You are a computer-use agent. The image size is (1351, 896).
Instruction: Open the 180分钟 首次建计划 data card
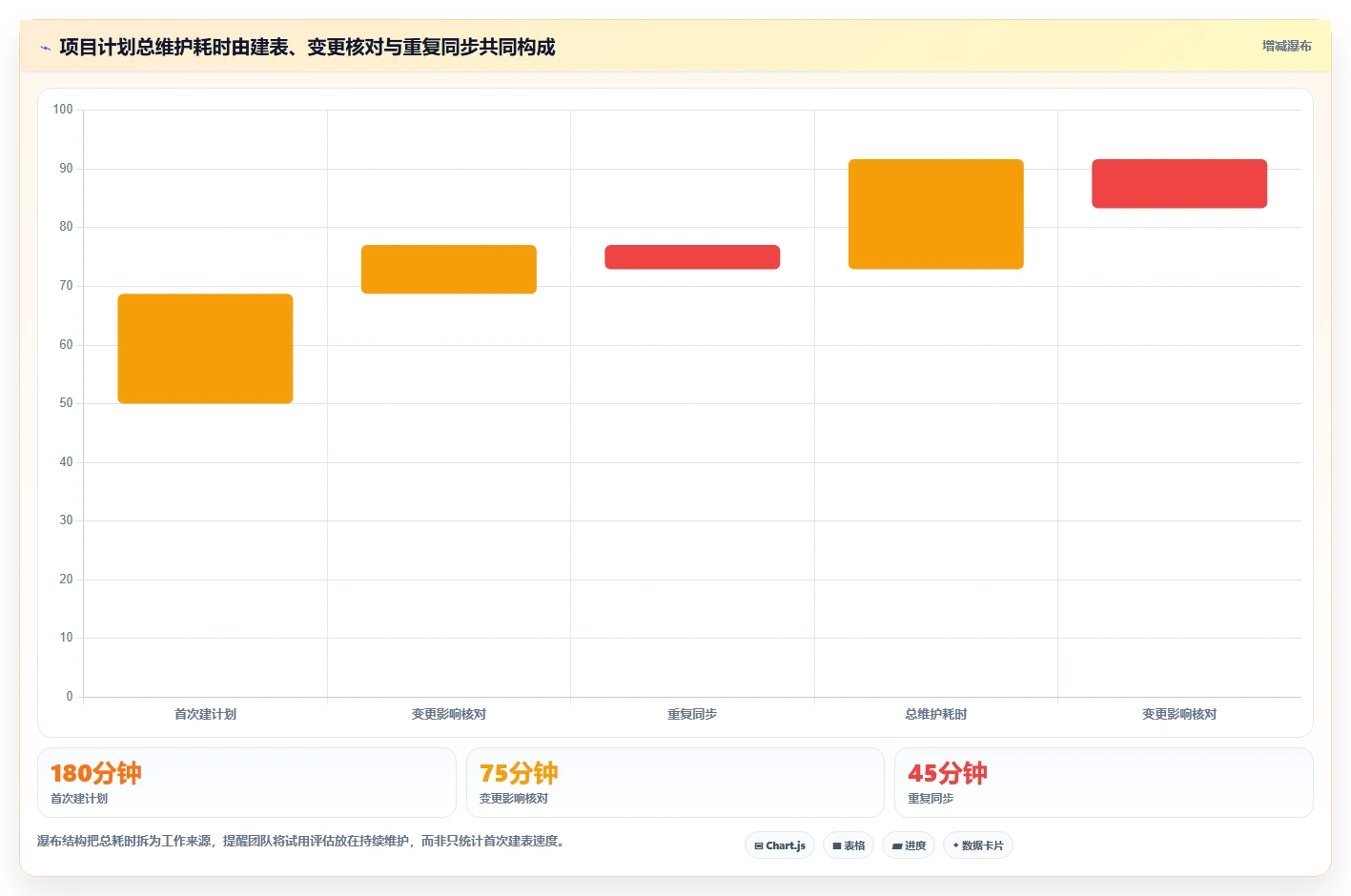tap(247, 783)
